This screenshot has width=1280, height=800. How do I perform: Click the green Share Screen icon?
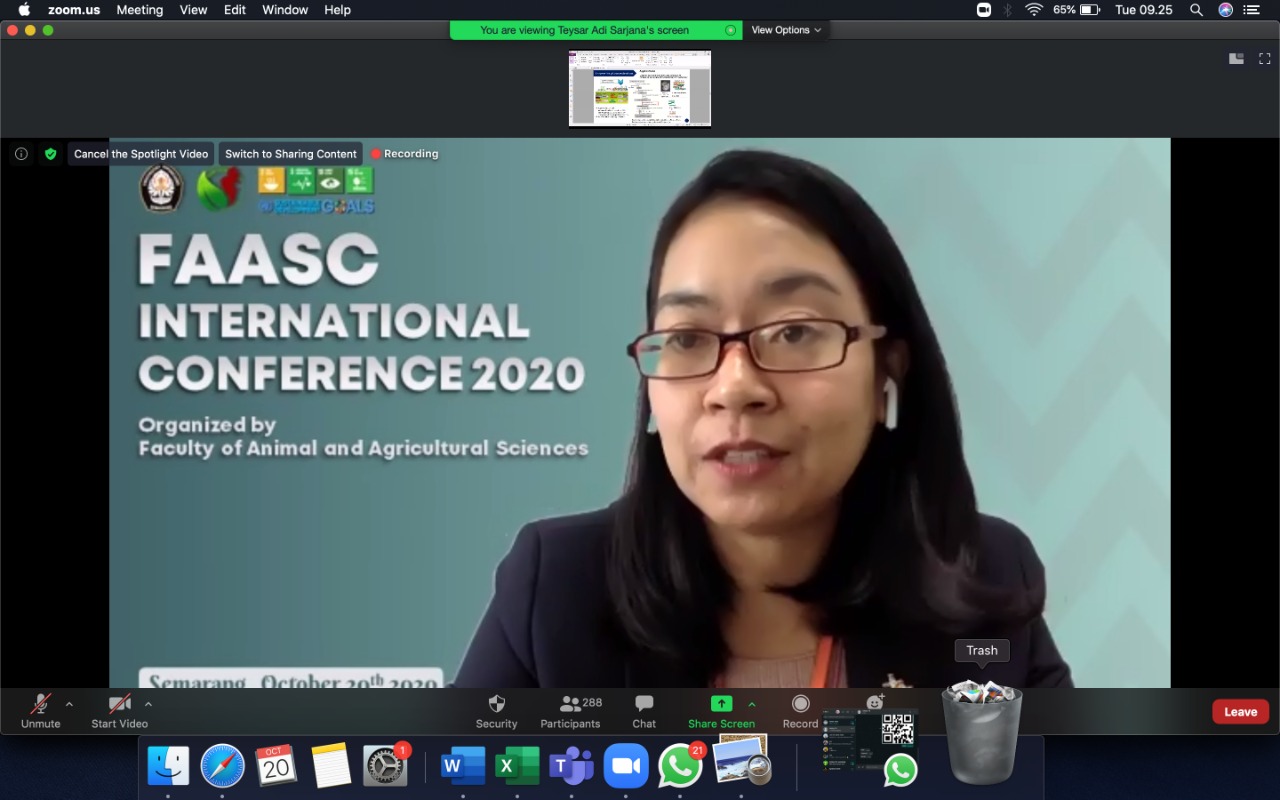[721, 704]
